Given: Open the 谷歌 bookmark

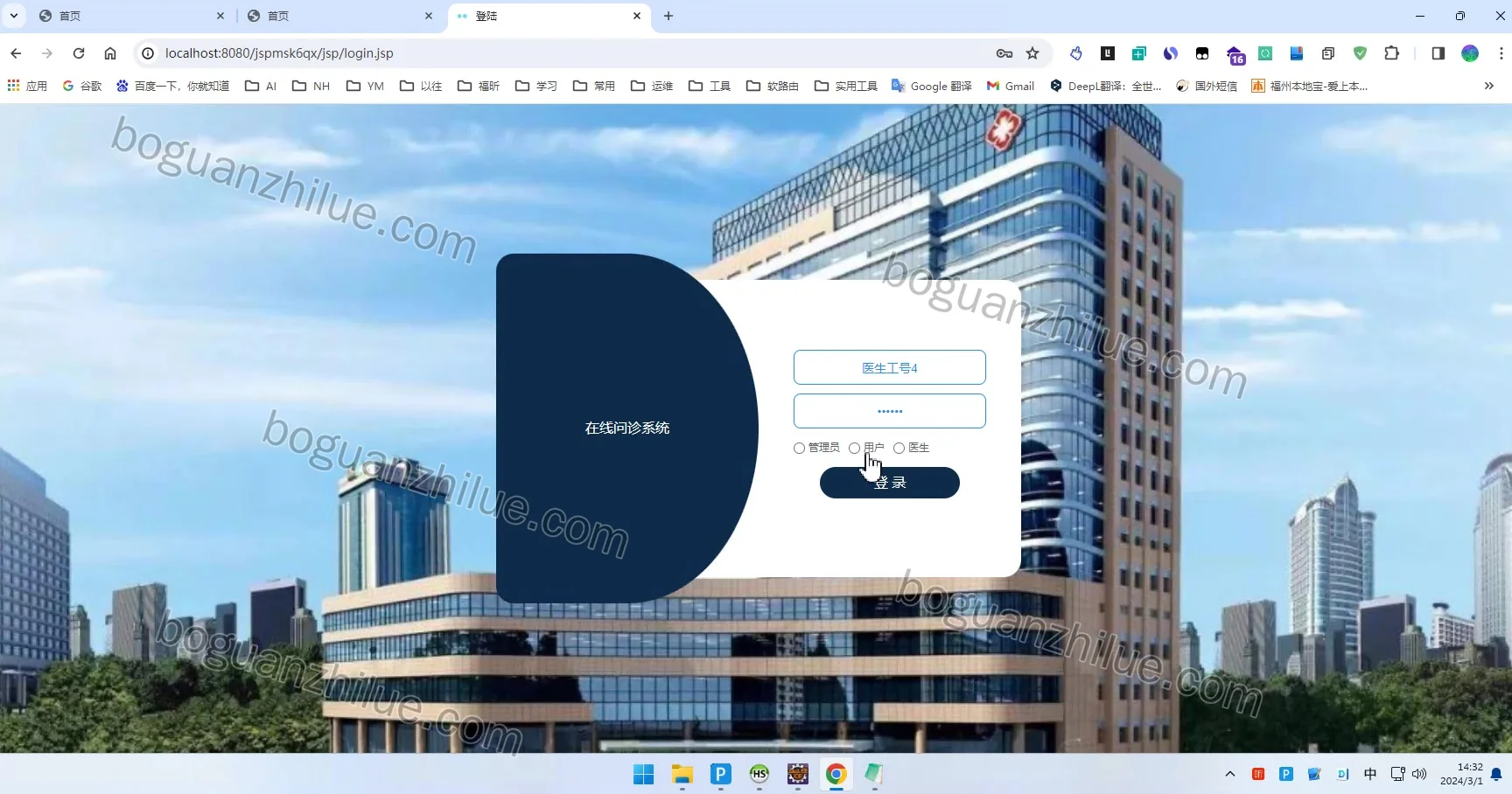Looking at the screenshot, I should 82,86.
